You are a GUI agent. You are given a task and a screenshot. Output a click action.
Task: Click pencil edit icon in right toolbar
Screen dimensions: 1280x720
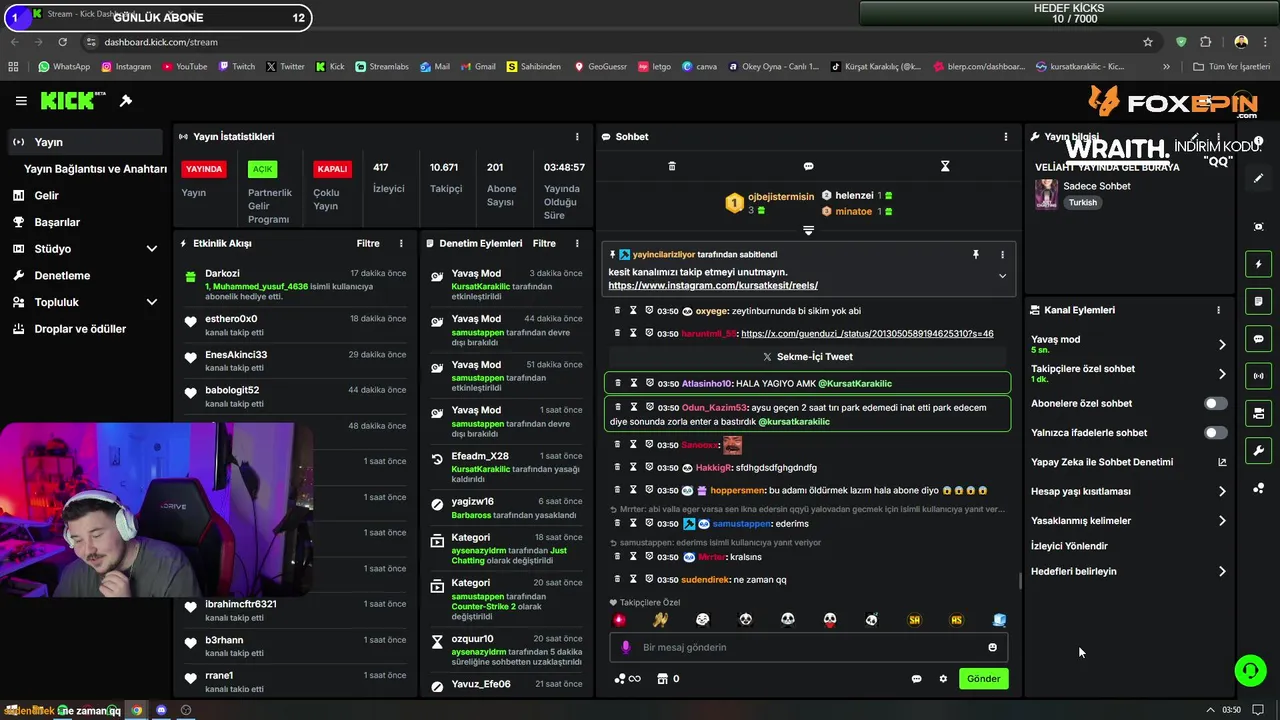1259,178
